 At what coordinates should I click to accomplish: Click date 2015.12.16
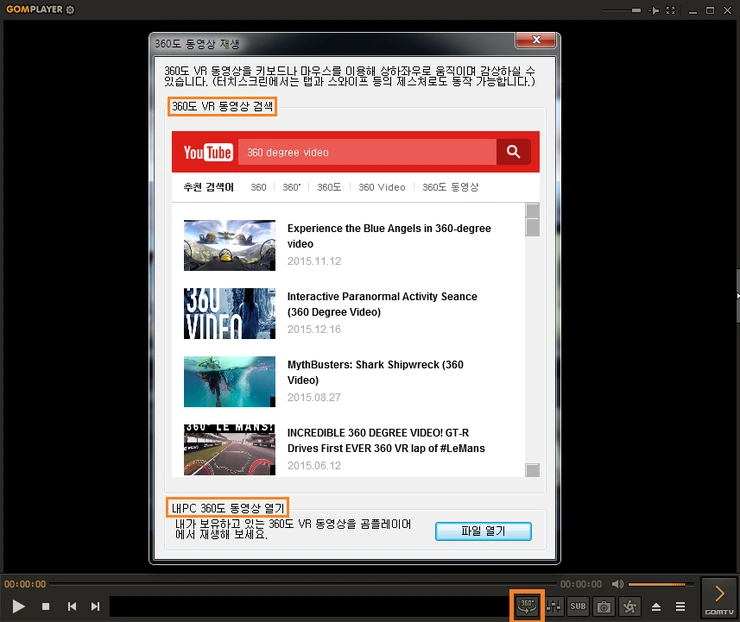click(x=314, y=329)
